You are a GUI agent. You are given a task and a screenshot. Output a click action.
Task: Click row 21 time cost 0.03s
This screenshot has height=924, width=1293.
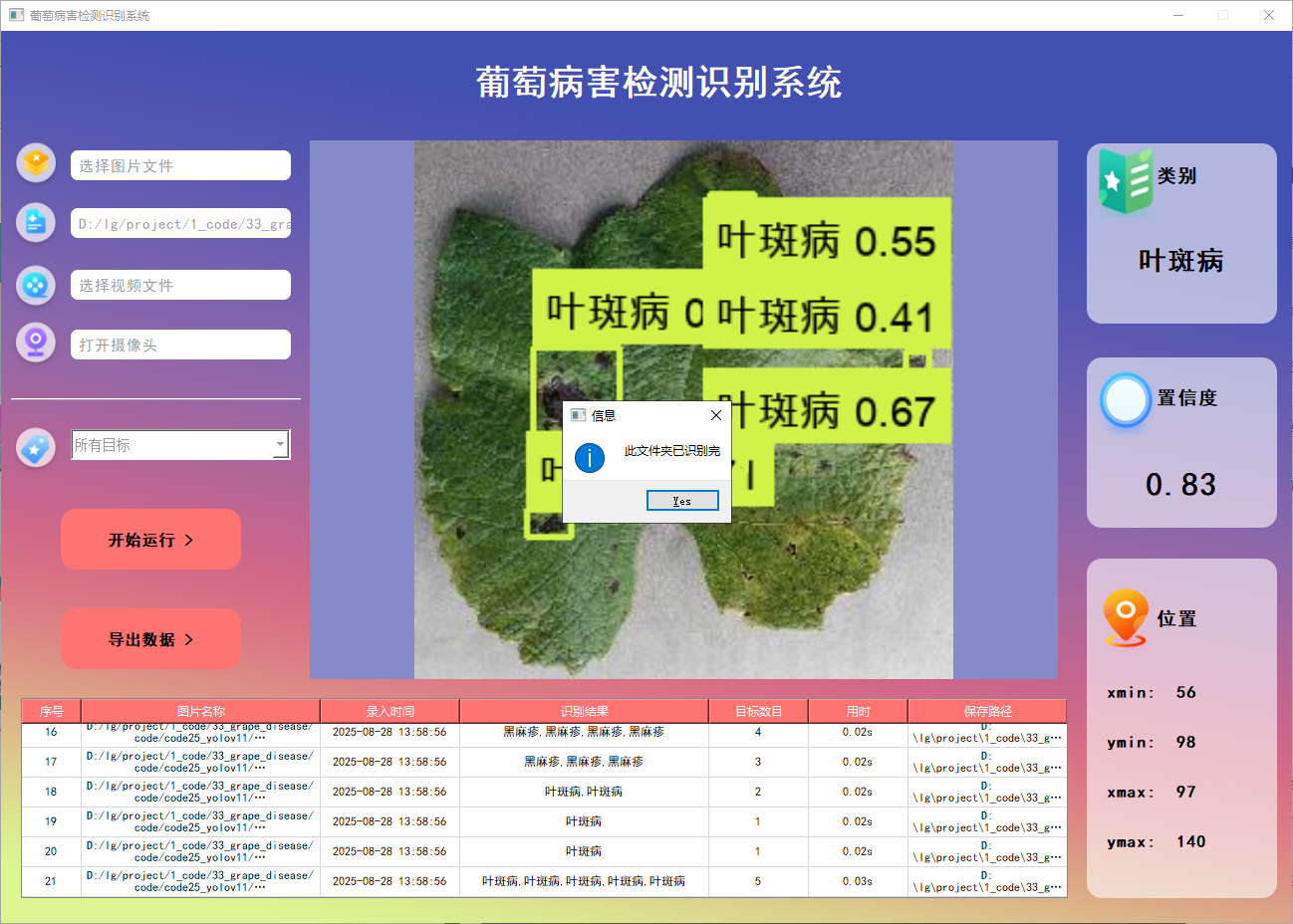[858, 881]
